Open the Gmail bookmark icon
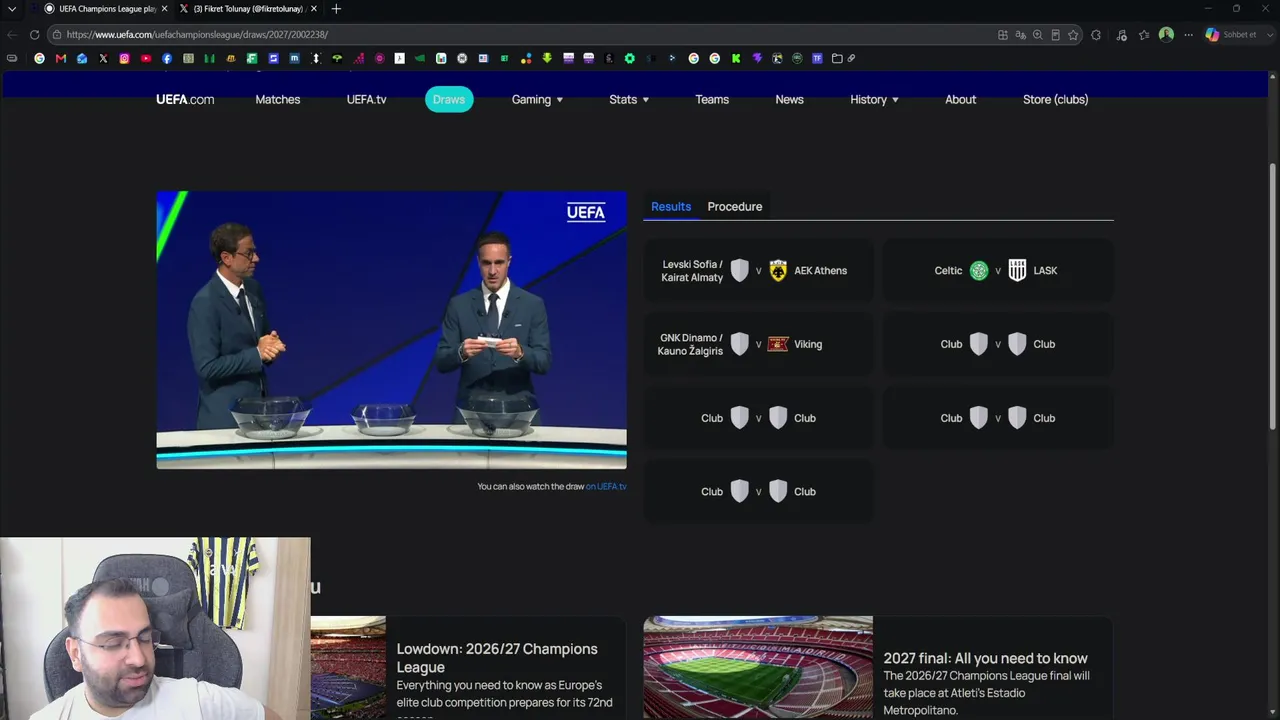 click(x=61, y=59)
